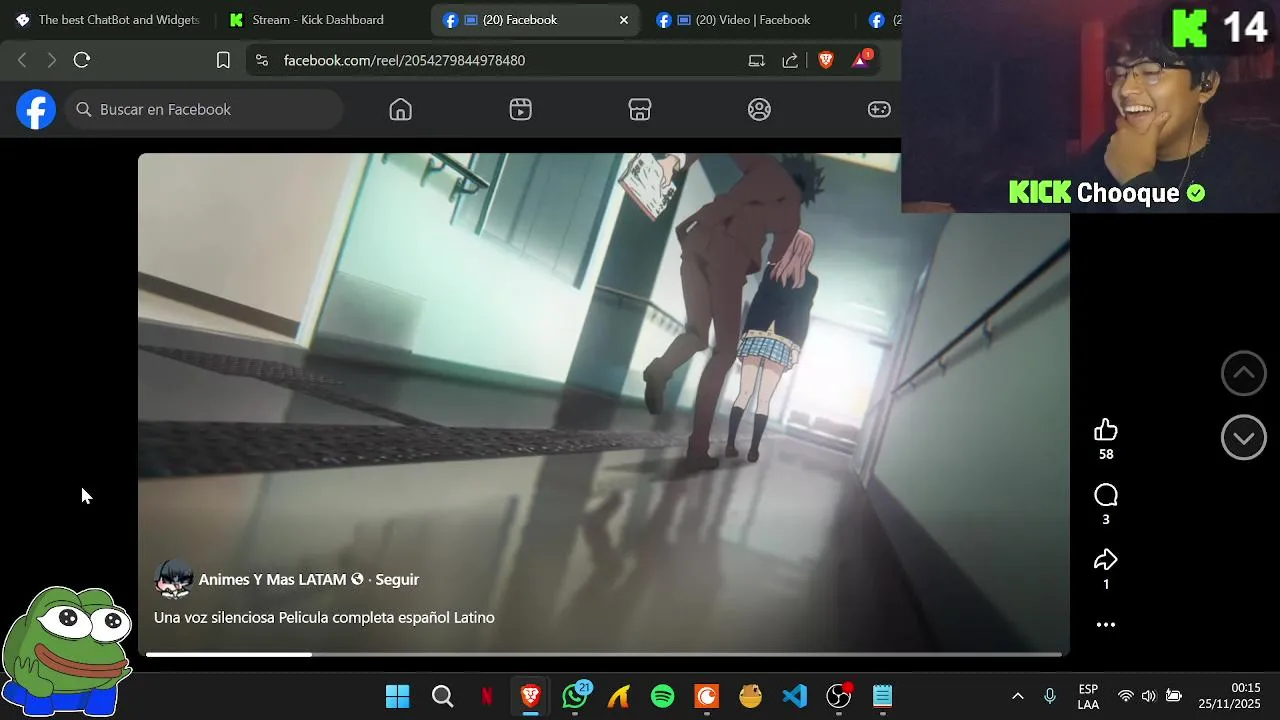Screen dimensions: 1280x720
Task: Open Brave Rewards triangle icon
Action: pyautogui.click(x=861, y=59)
